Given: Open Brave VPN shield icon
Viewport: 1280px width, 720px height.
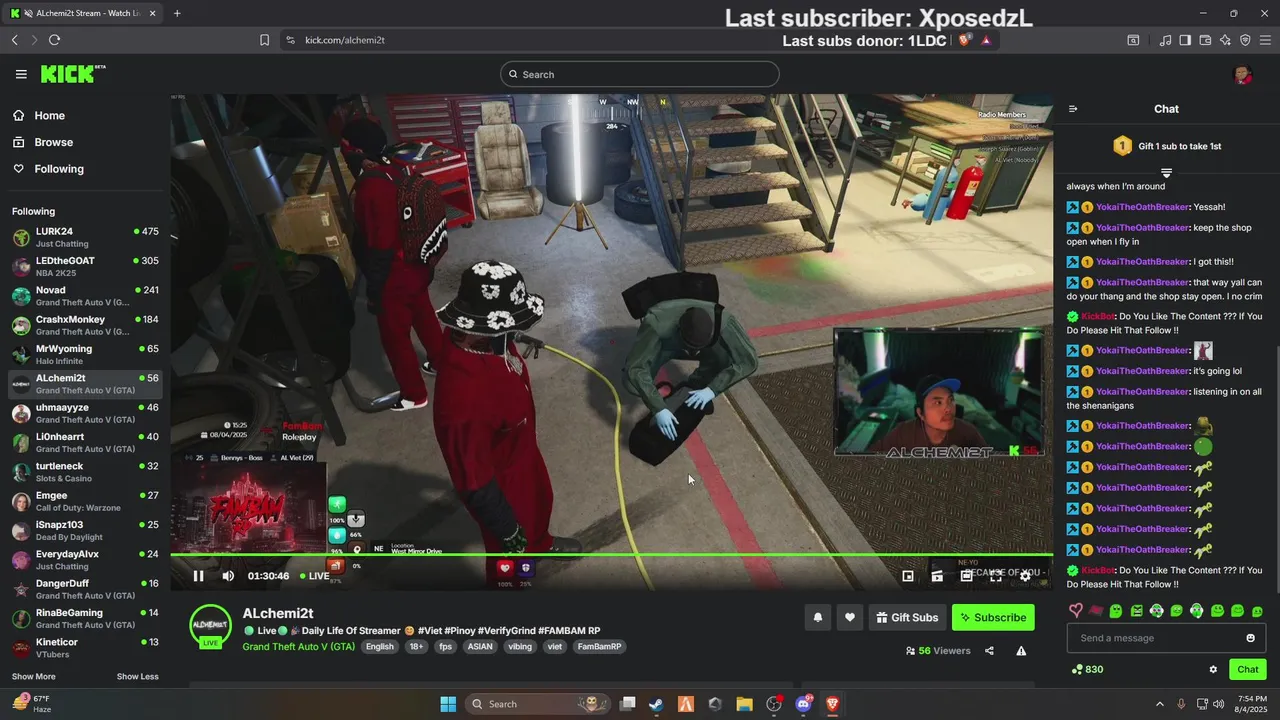Looking at the screenshot, I should (1245, 40).
